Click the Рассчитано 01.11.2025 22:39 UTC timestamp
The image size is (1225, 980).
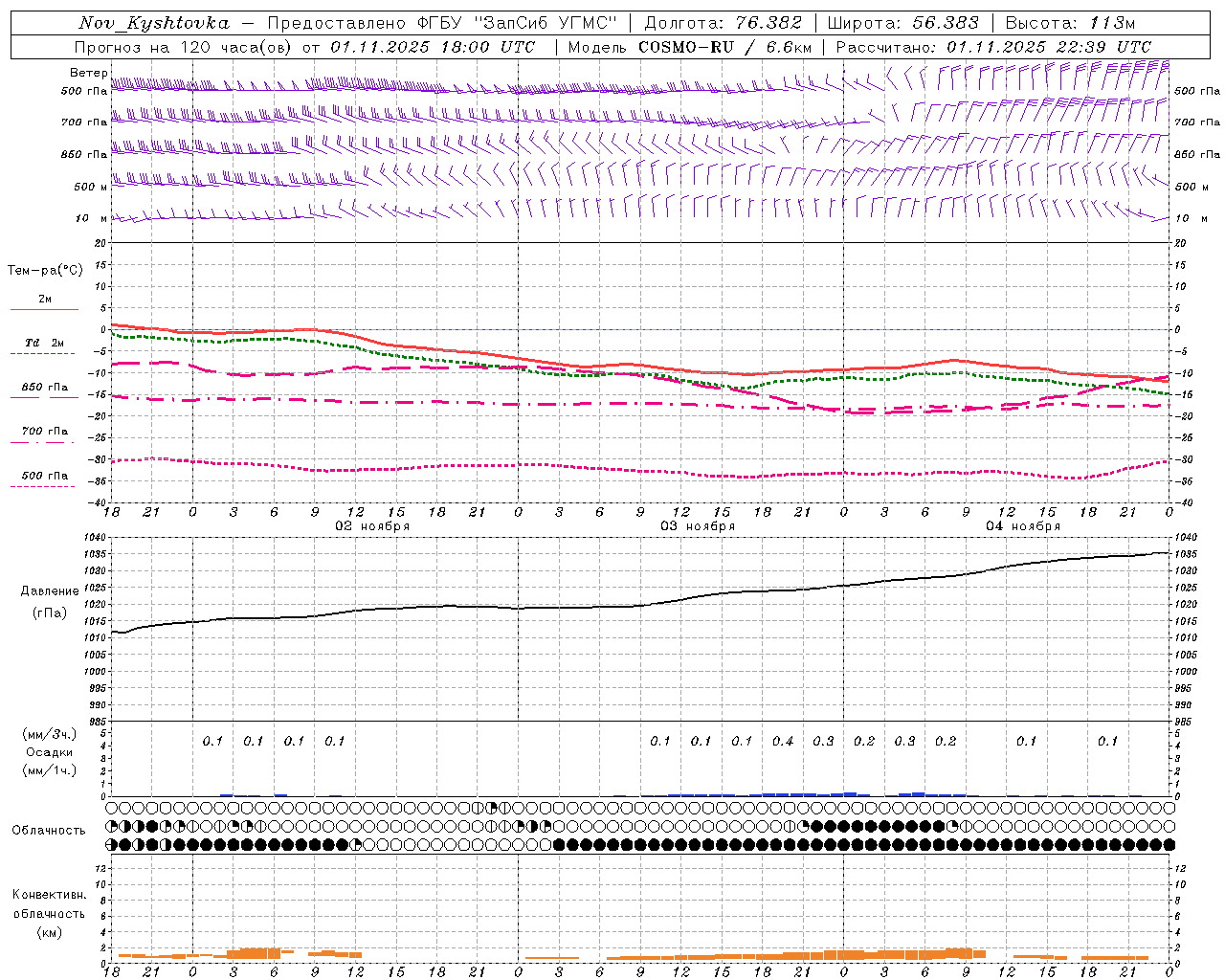[993, 47]
